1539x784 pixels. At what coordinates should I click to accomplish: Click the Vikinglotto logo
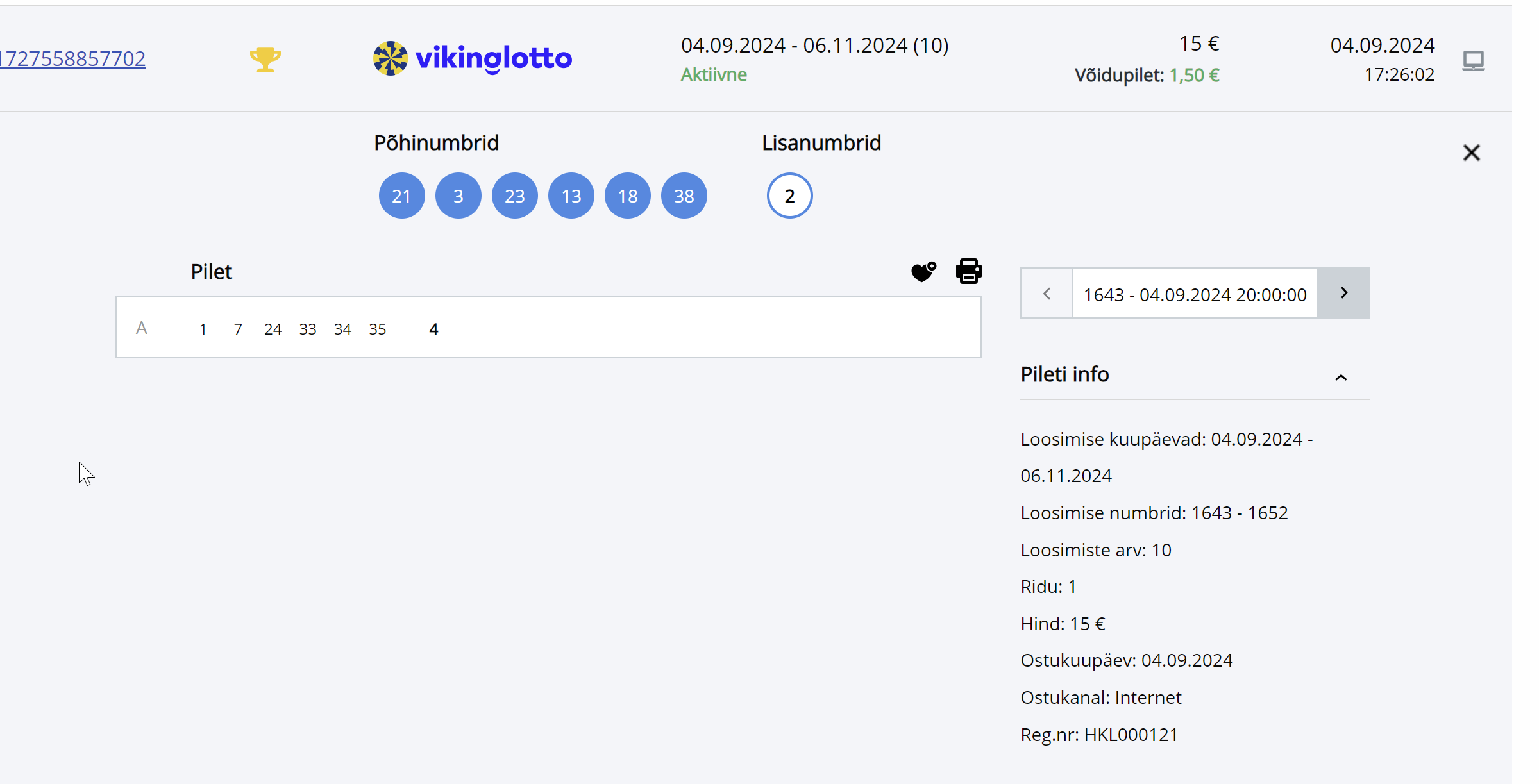[x=473, y=58]
